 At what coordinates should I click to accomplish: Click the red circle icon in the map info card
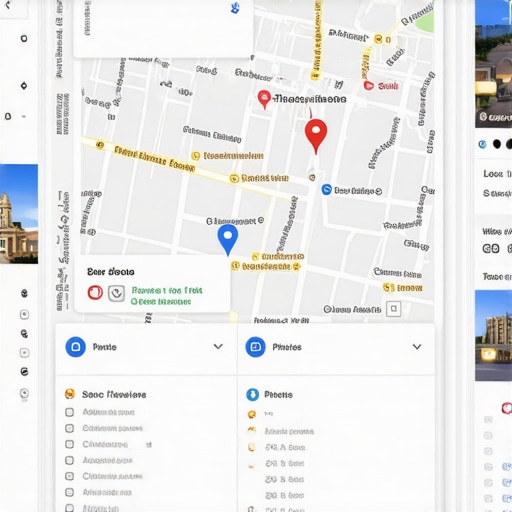[95, 293]
